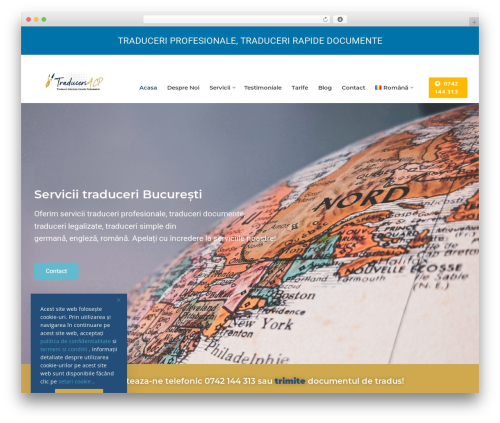Click the Romanian flag icon
Screen dimensions: 500x423
(x=378, y=87)
